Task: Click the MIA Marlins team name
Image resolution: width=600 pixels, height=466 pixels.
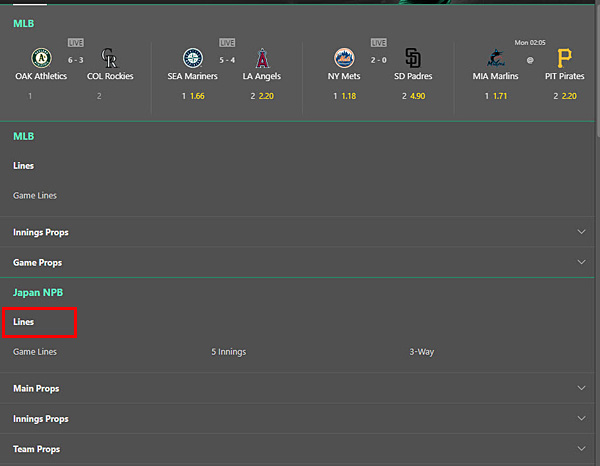Action: 496,76
